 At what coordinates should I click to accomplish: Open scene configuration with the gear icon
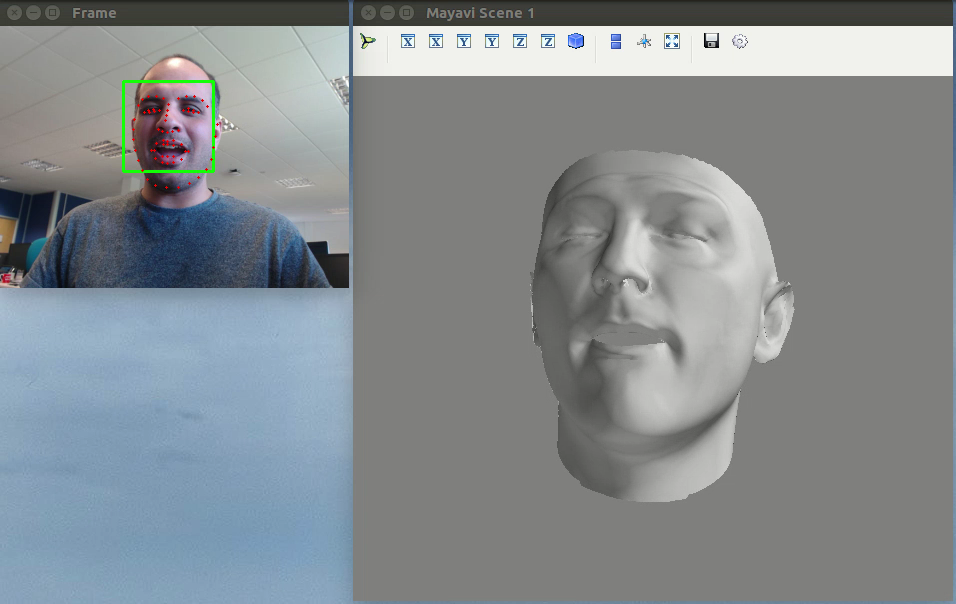(740, 41)
